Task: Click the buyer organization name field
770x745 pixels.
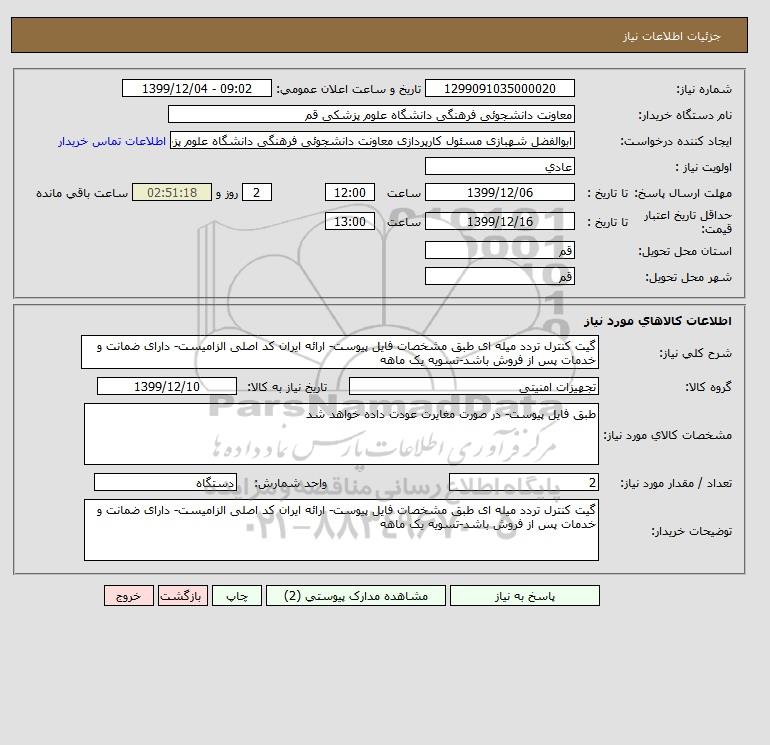Action: click(x=371, y=114)
